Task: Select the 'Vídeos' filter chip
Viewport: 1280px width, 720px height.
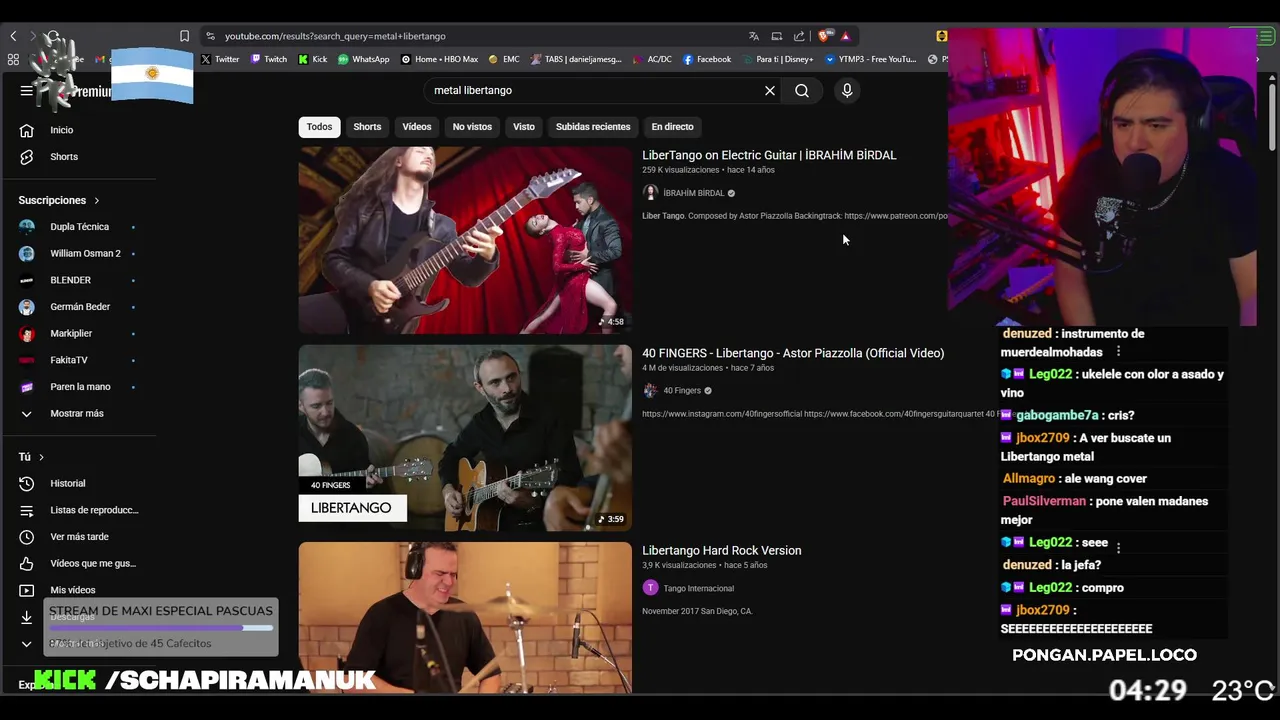Action: pos(417,127)
